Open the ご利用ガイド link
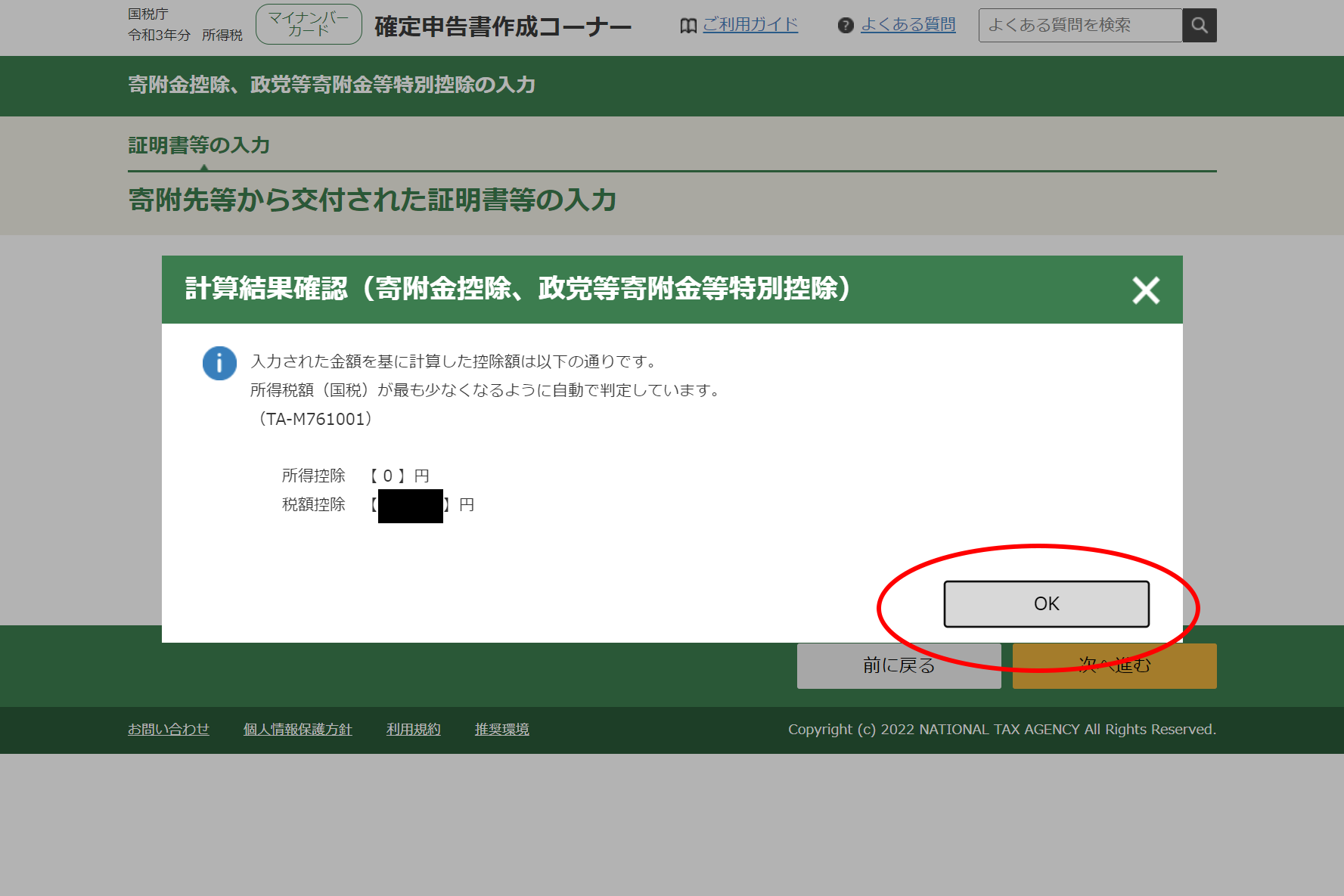Viewport: 1344px width, 896px height. pyautogui.click(x=750, y=25)
